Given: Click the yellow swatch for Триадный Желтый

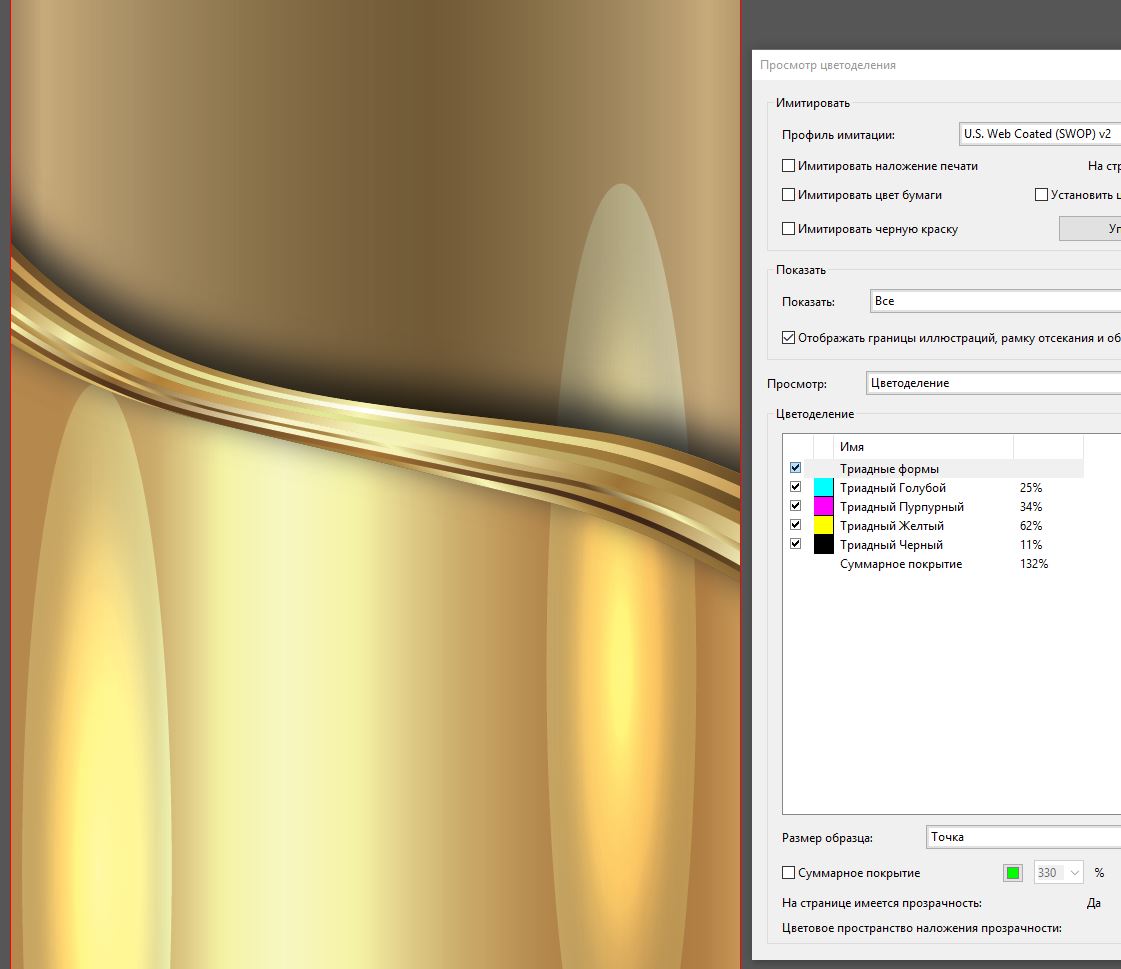Looking at the screenshot, I should [824, 526].
